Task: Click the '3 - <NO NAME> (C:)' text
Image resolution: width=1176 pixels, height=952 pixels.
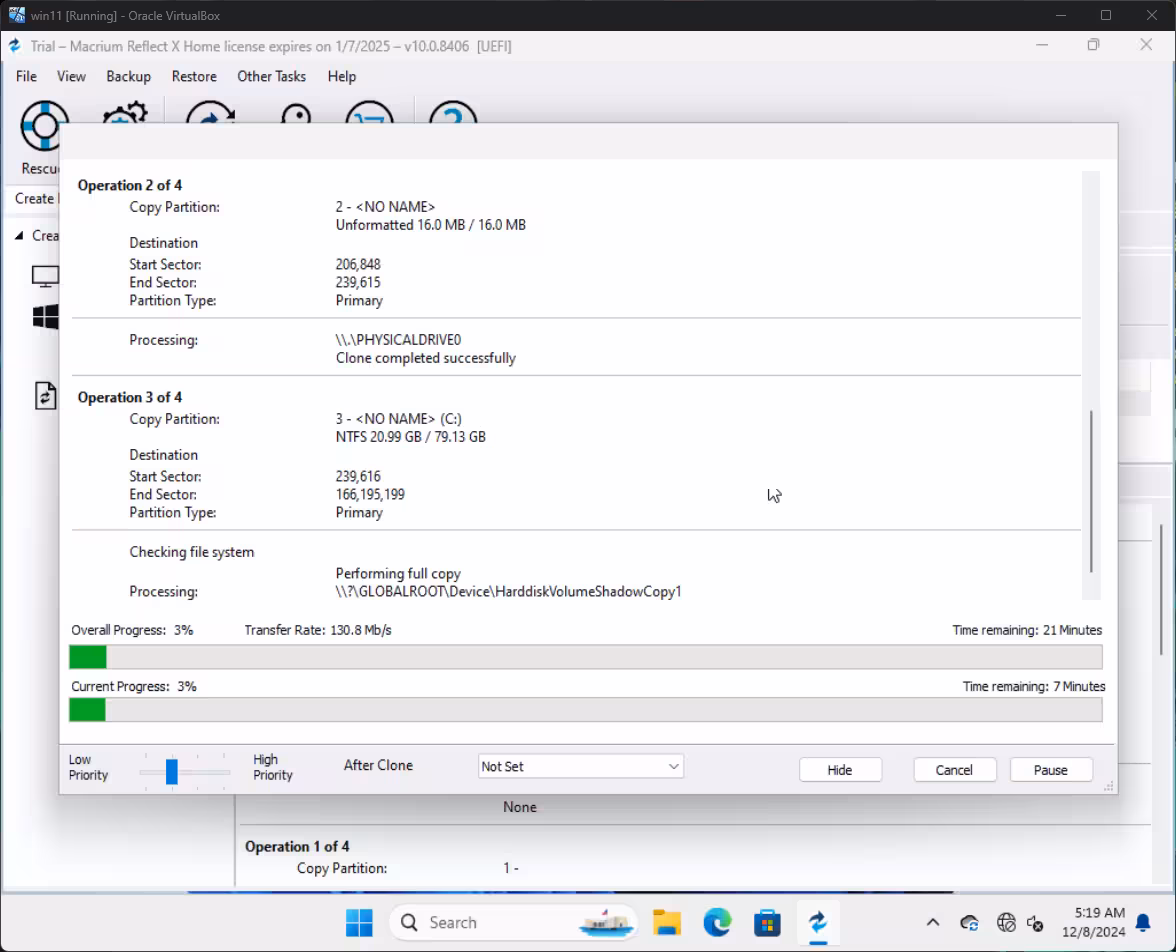Action: coord(398,419)
